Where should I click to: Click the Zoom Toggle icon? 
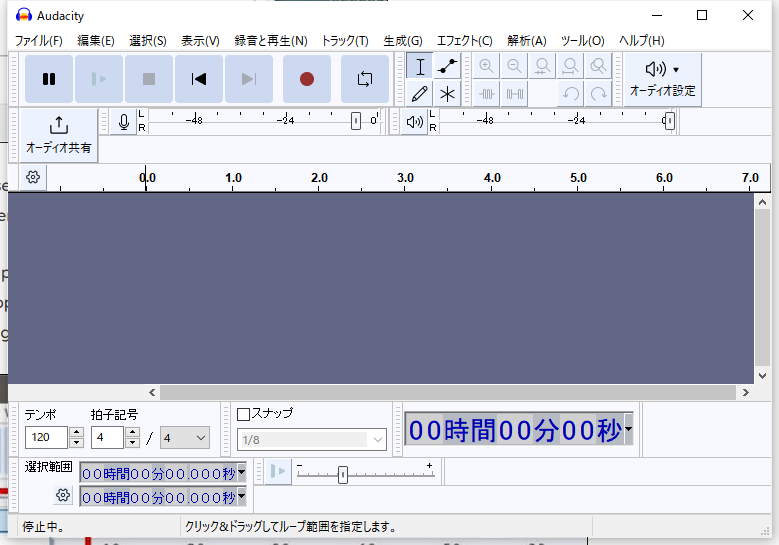click(598, 66)
